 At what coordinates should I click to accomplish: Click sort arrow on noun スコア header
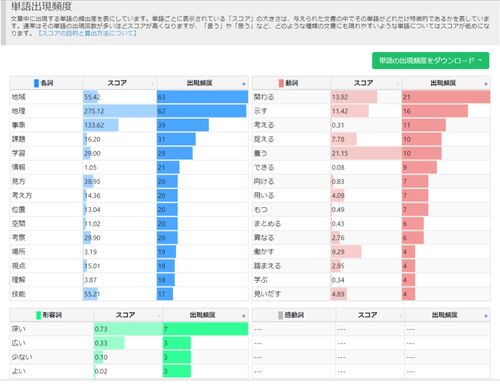pyautogui.click(x=153, y=84)
